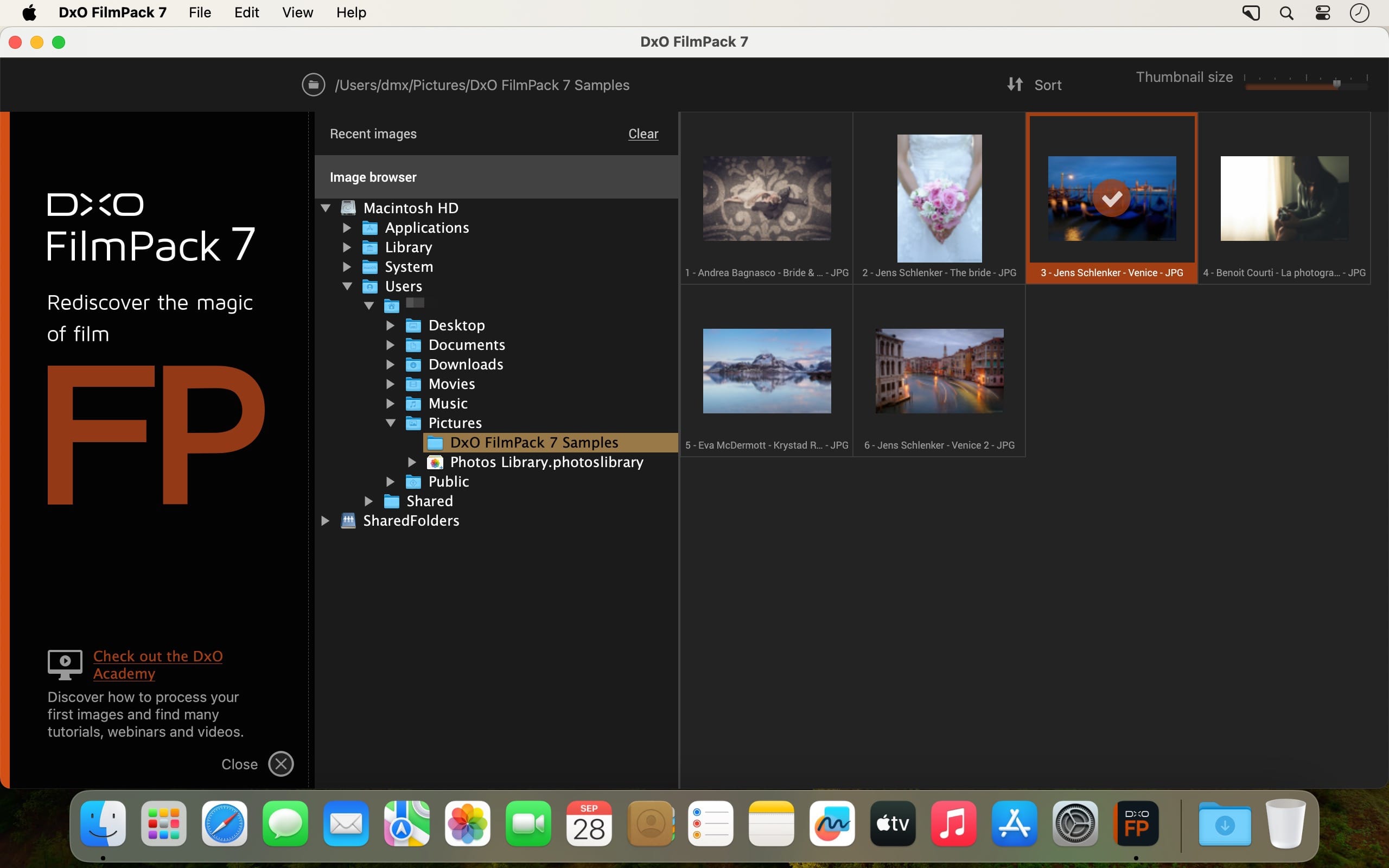Click the Downloads folder icon in tree
Viewport: 1389px width, 868px height.
pyautogui.click(x=413, y=365)
